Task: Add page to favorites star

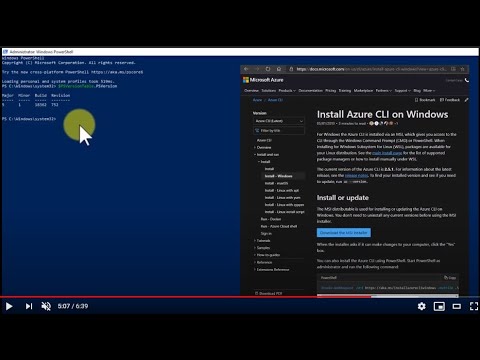Action: coord(462,69)
